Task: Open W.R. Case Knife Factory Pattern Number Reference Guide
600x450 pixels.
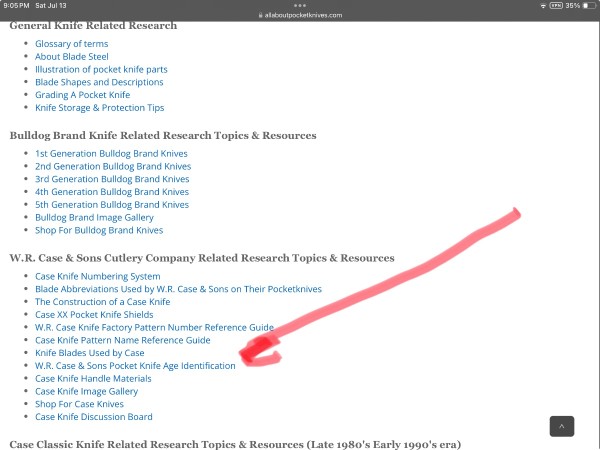Action: point(154,327)
